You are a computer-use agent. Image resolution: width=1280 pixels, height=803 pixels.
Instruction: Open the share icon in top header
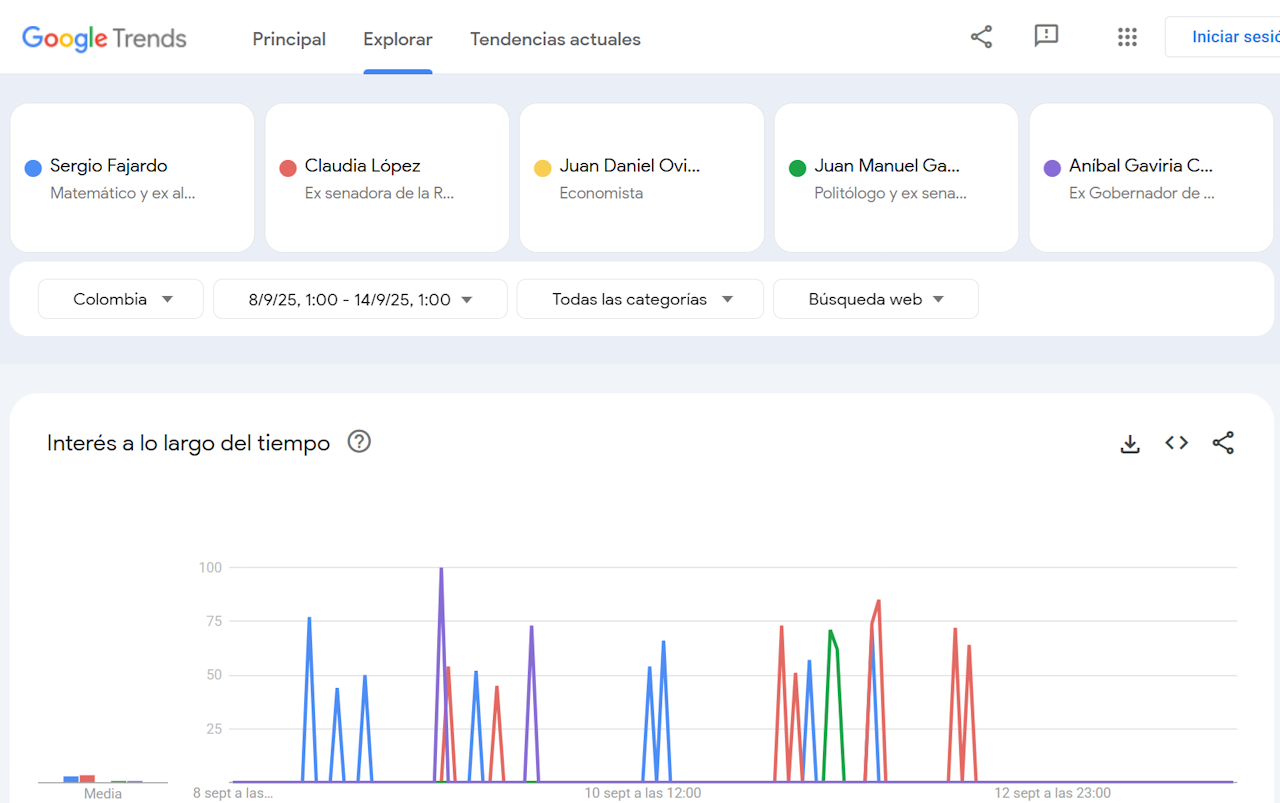coord(981,37)
